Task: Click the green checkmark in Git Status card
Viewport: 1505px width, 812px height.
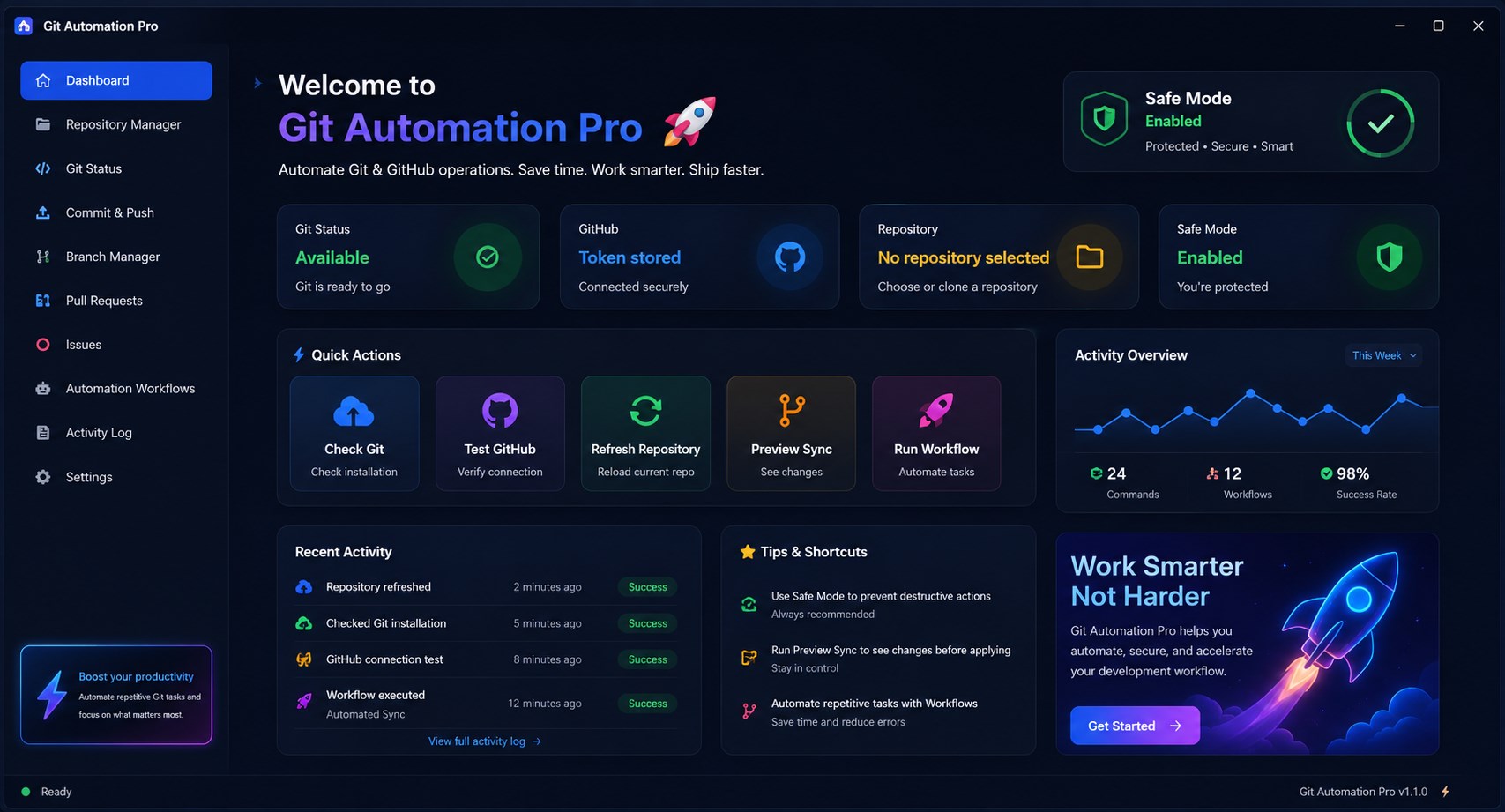Action: coord(488,257)
